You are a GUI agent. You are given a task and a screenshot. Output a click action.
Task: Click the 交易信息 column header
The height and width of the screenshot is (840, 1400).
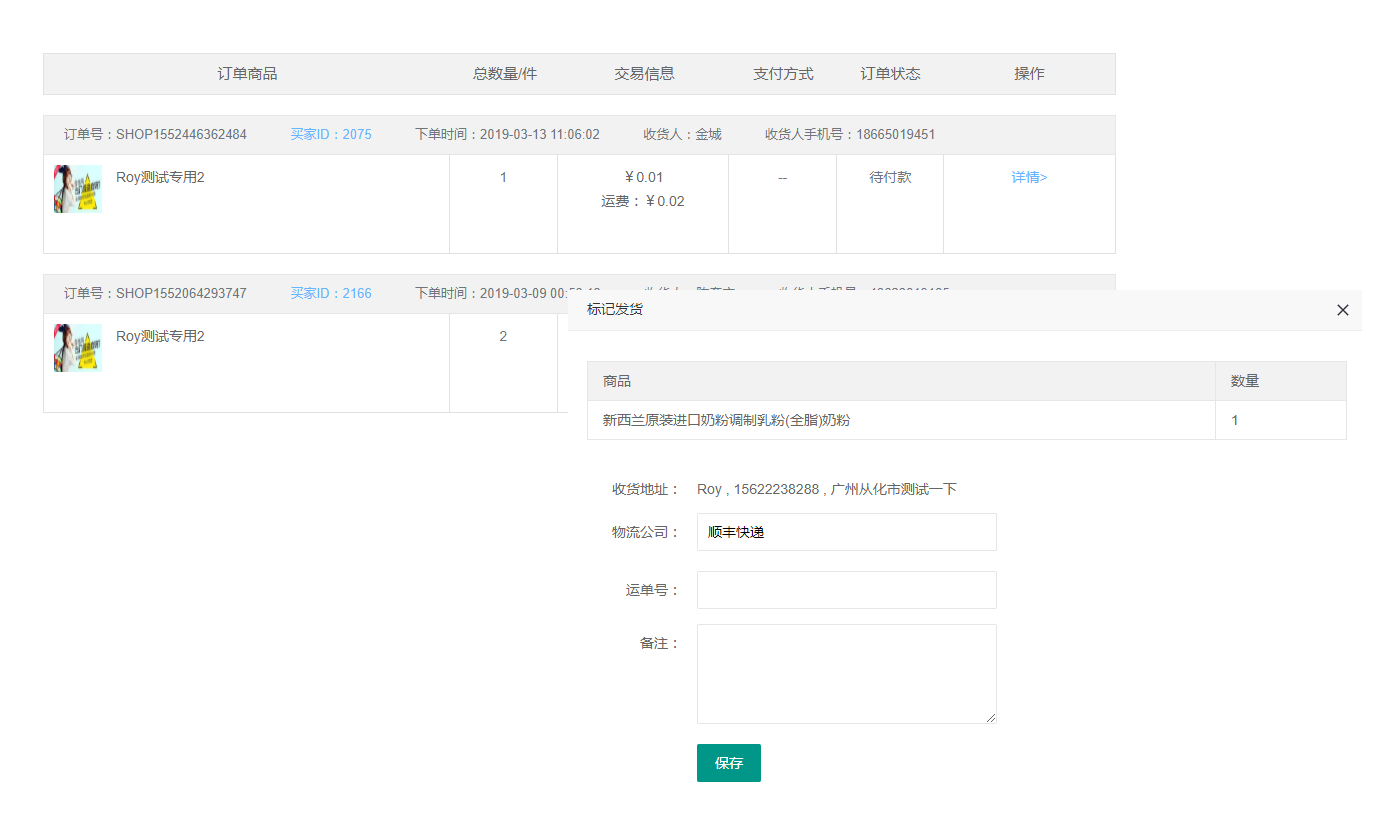point(644,74)
